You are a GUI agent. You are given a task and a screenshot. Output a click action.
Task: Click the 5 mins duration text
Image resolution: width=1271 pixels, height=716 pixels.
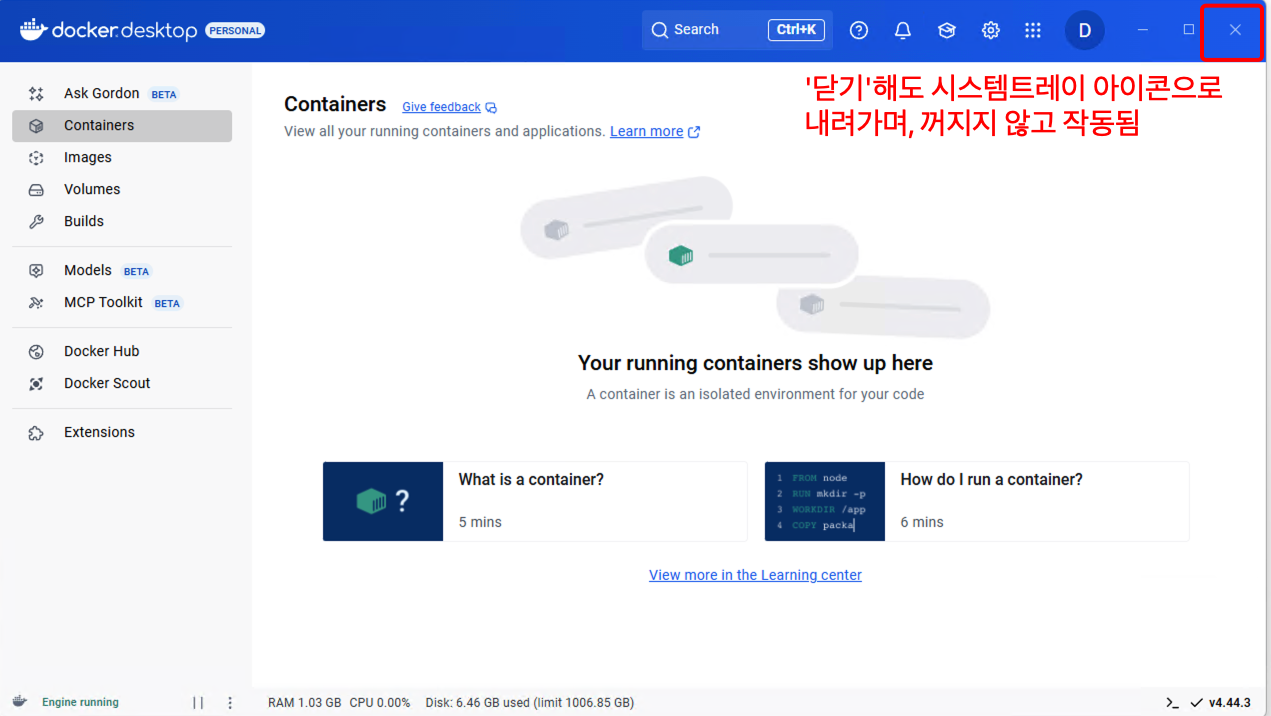[480, 522]
